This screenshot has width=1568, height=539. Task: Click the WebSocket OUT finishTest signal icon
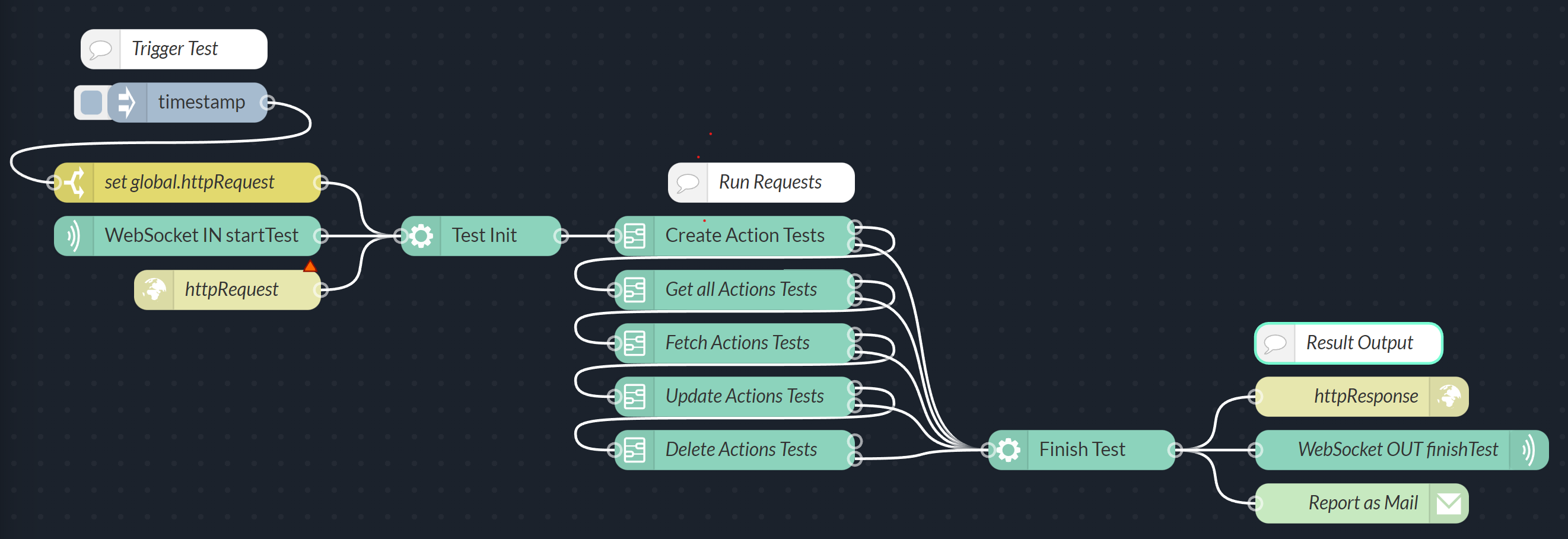coord(1528,450)
